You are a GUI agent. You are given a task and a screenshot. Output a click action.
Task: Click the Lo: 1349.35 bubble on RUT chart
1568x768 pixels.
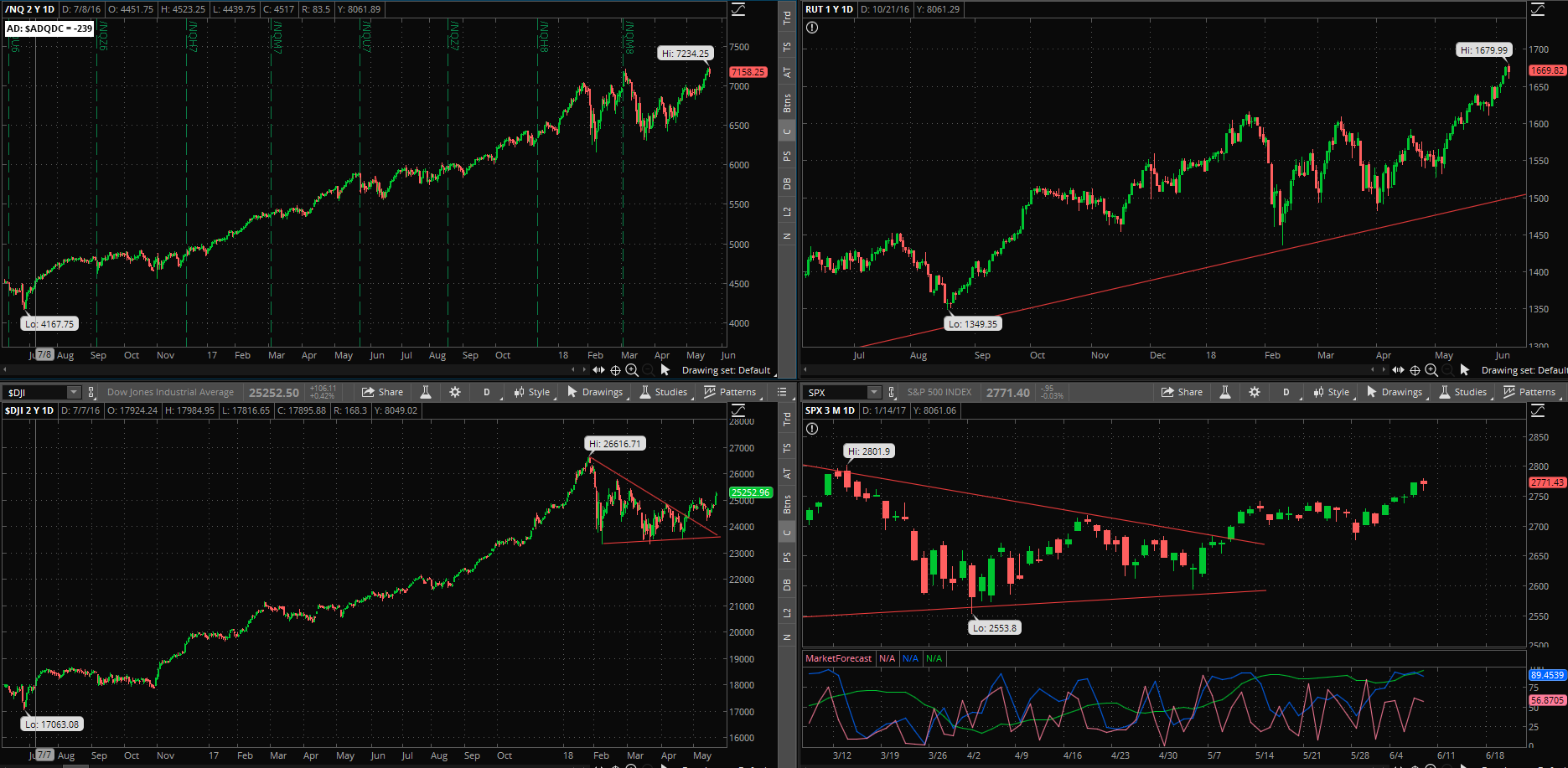tap(973, 323)
